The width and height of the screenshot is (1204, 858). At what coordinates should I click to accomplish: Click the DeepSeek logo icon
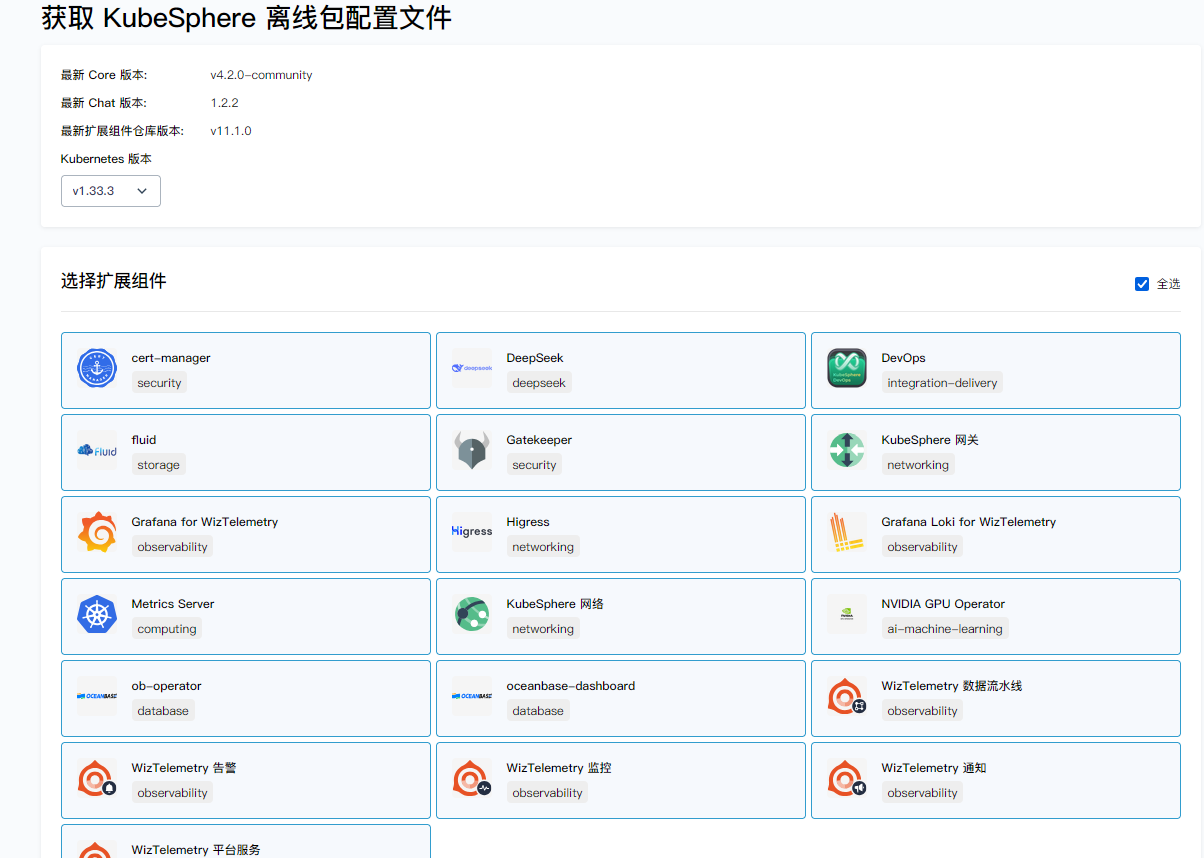(472, 368)
